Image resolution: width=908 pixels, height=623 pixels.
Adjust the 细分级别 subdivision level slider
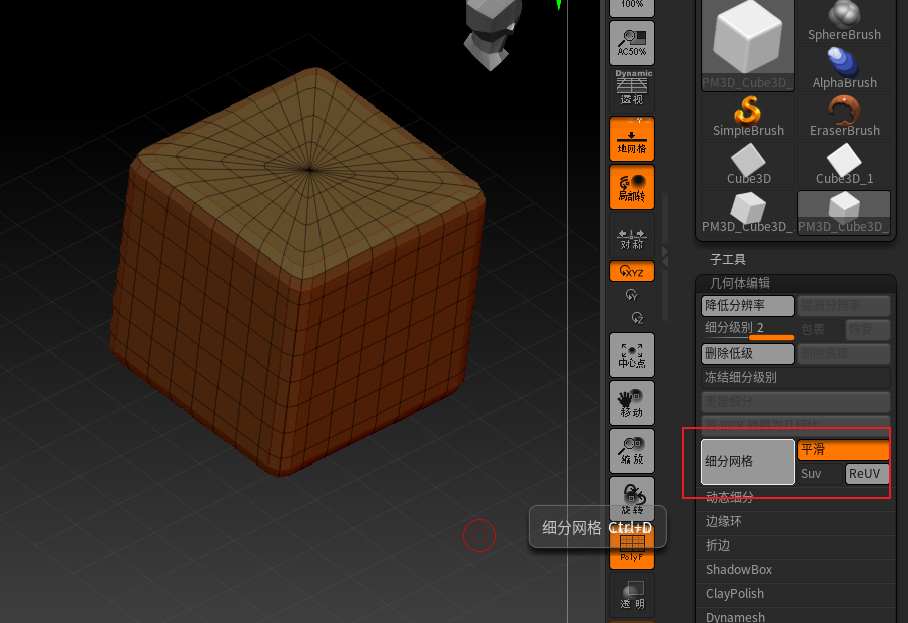[748, 329]
